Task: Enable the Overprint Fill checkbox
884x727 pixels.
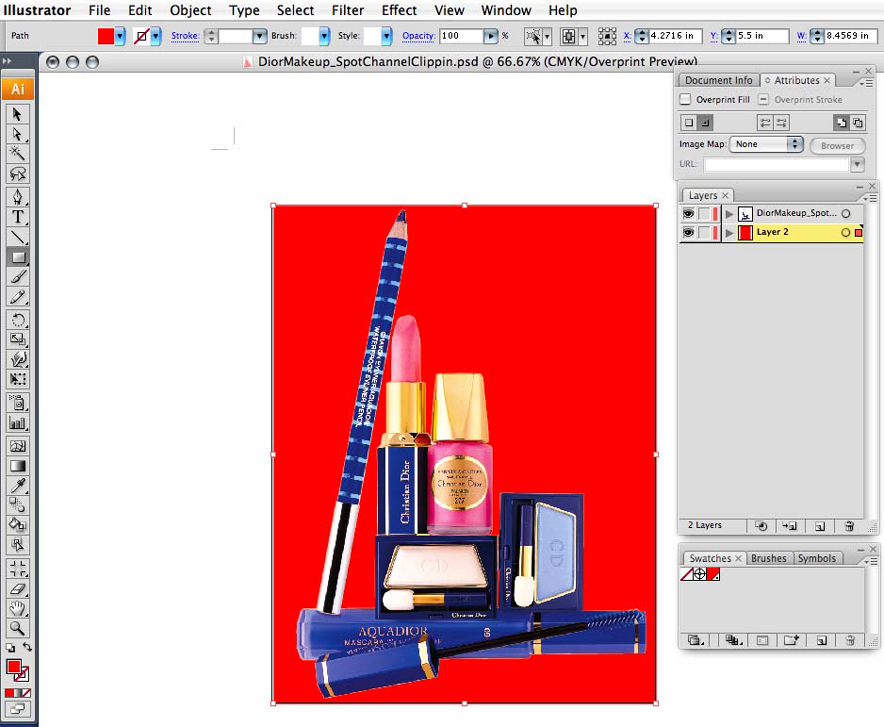Action: 686,100
